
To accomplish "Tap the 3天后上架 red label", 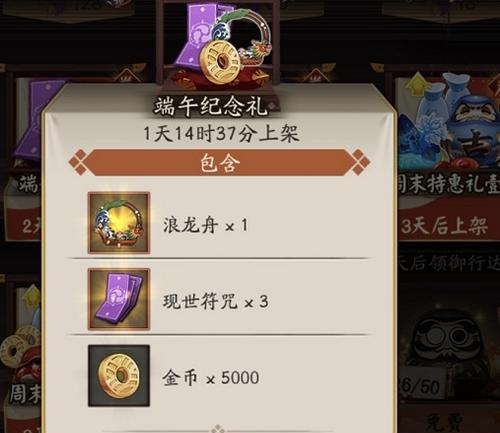I will tap(444, 227).
